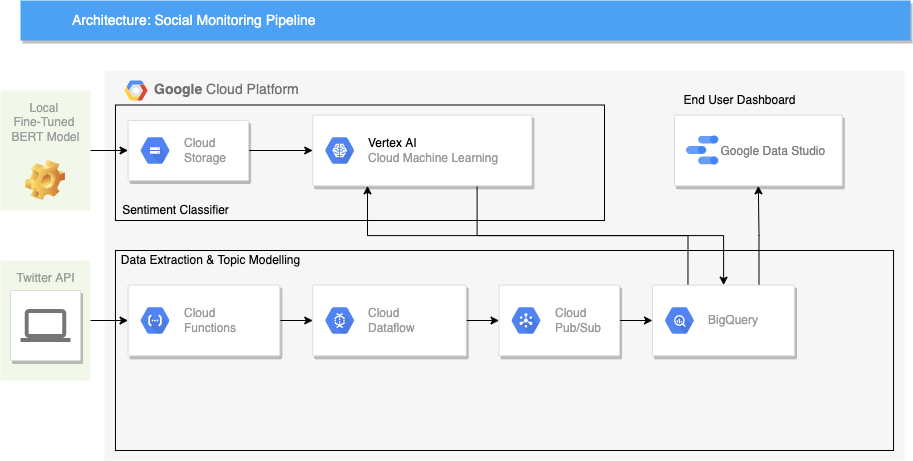Select the 'Cloud Dataflow' text label
Viewport: 913px width, 461px height.
pos(391,320)
